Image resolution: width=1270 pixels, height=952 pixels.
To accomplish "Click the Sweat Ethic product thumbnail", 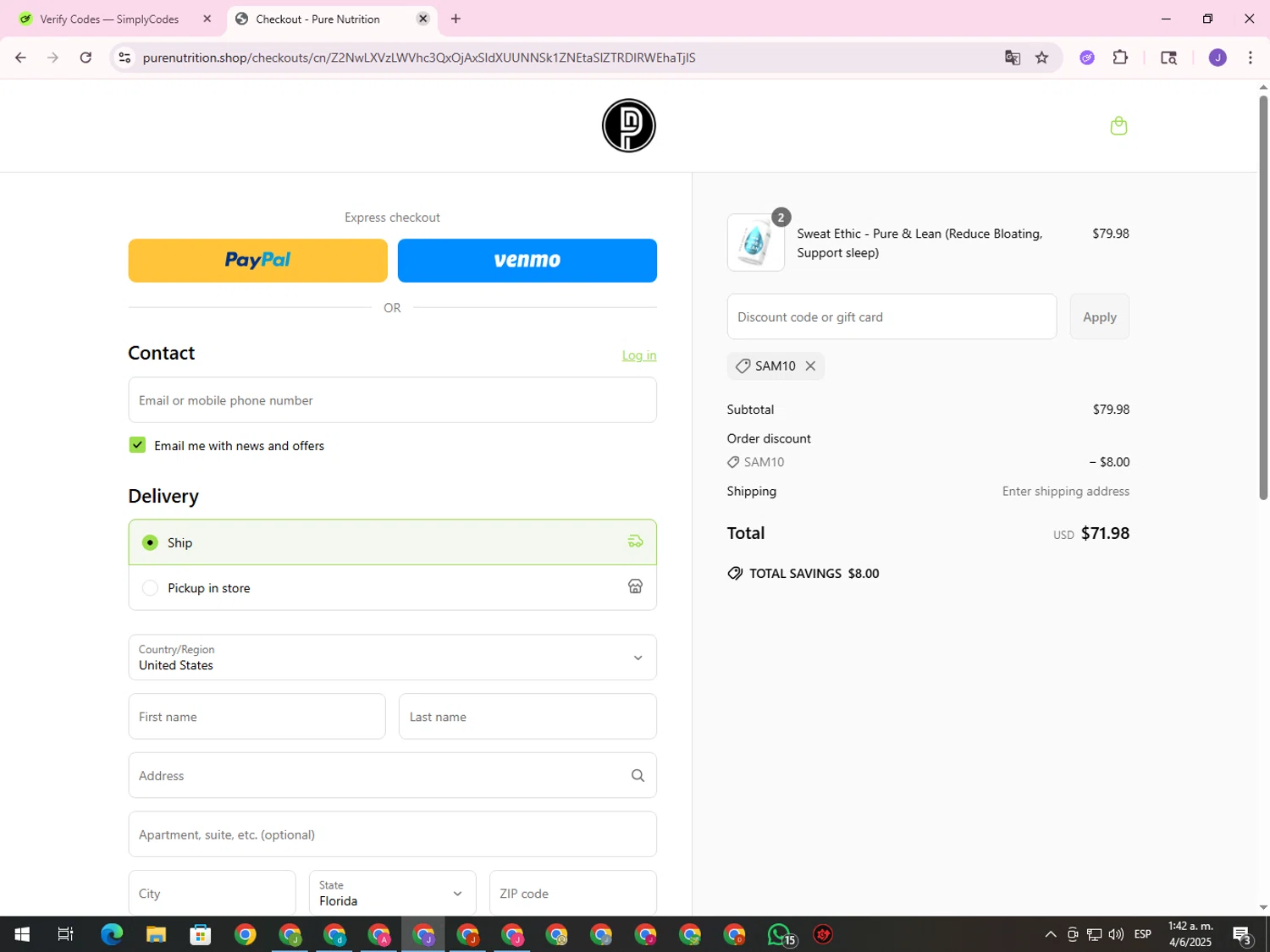I will (x=755, y=243).
